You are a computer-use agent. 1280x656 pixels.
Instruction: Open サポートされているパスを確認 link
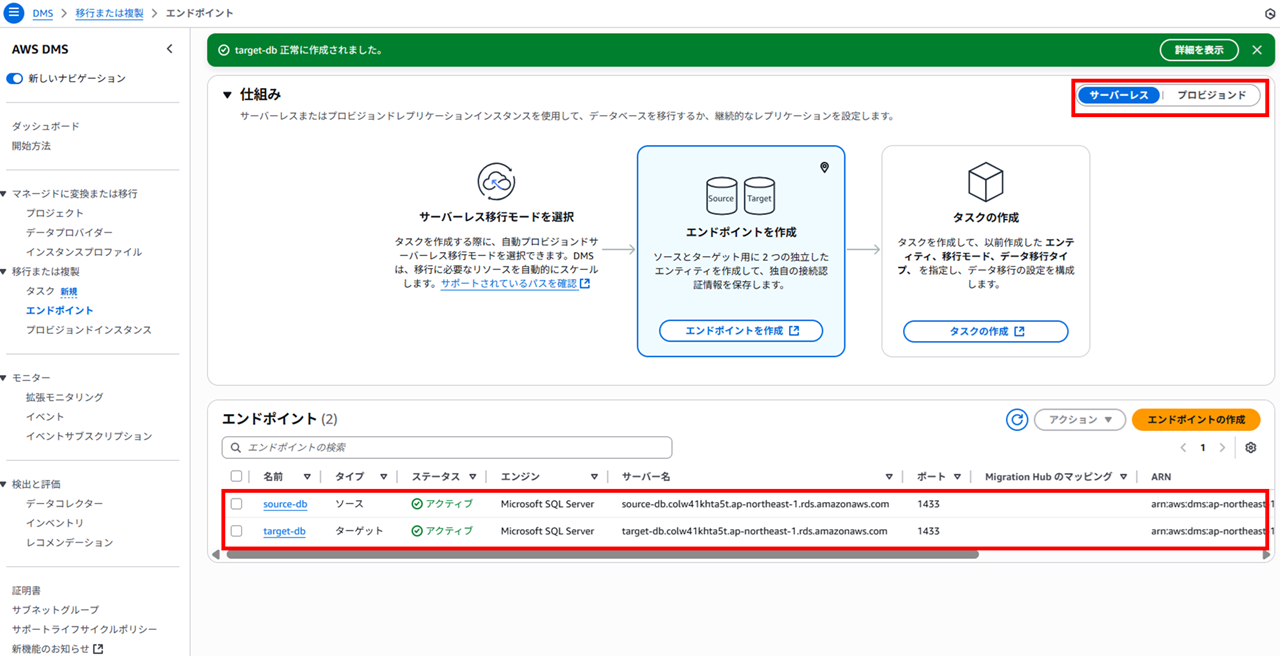tap(515, 284)
